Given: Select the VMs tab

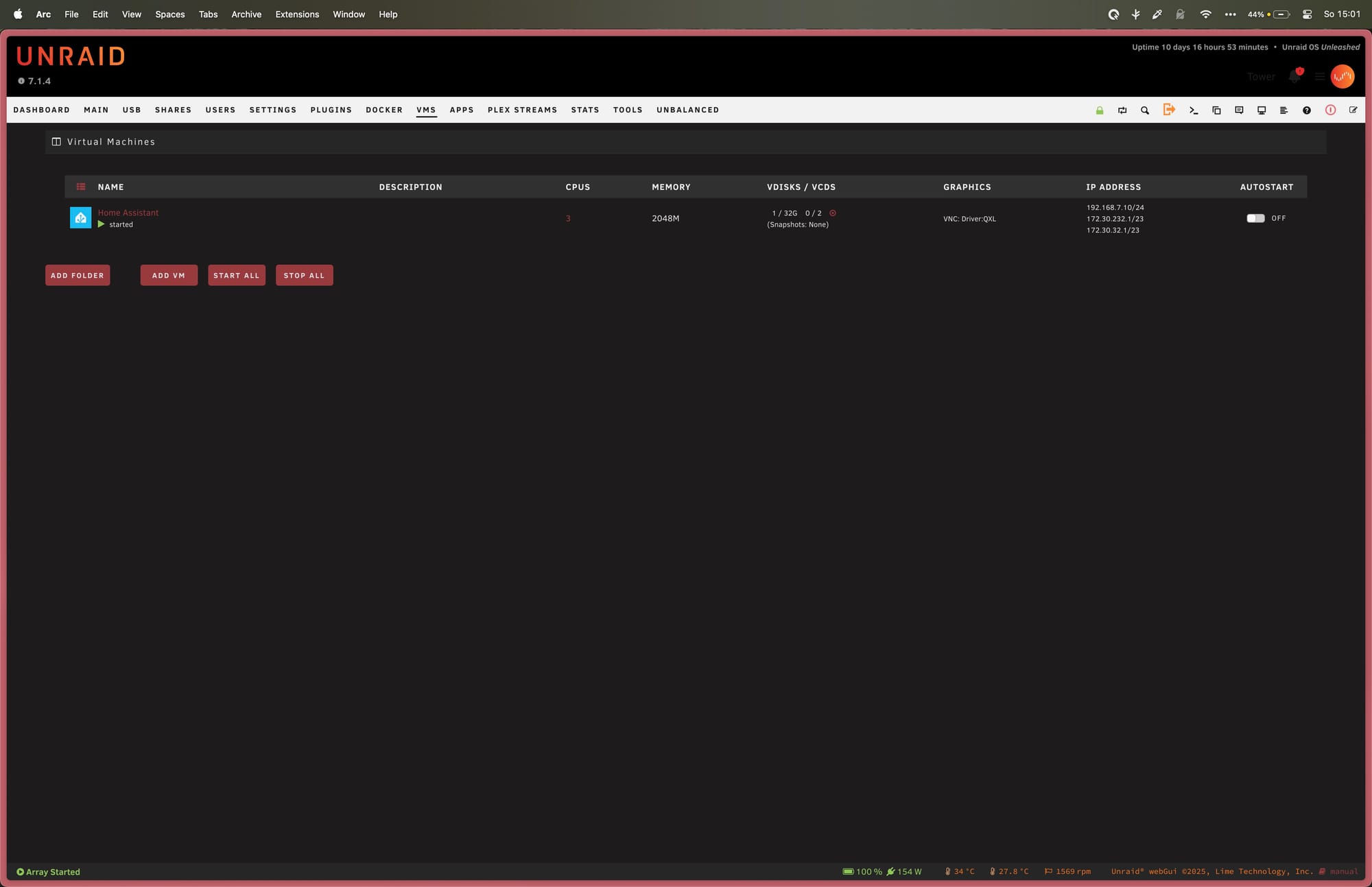Looking at the screenshot, I should pyautogui.click(x=426, y=110).
